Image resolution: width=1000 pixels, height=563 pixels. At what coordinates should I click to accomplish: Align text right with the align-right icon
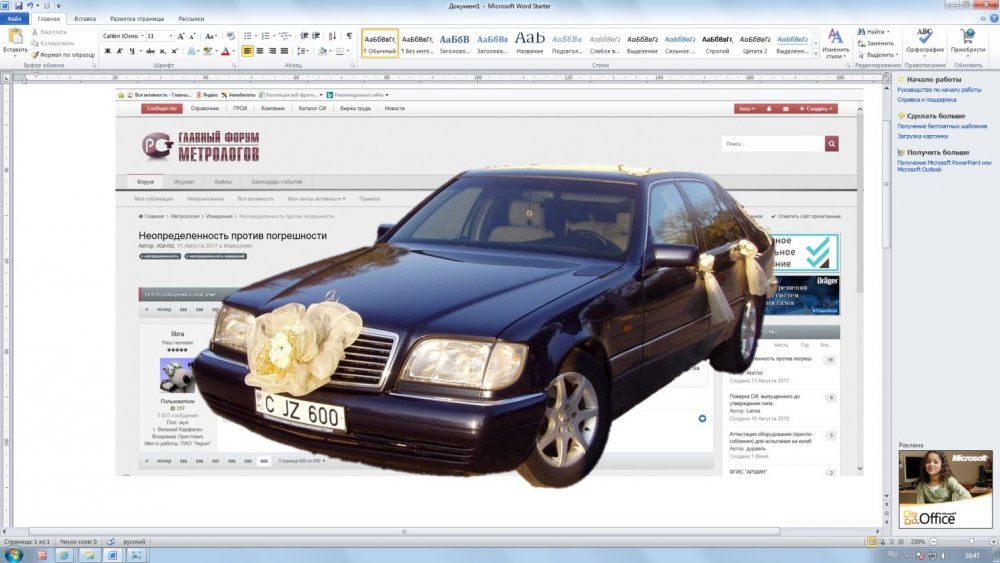point(272,51)
